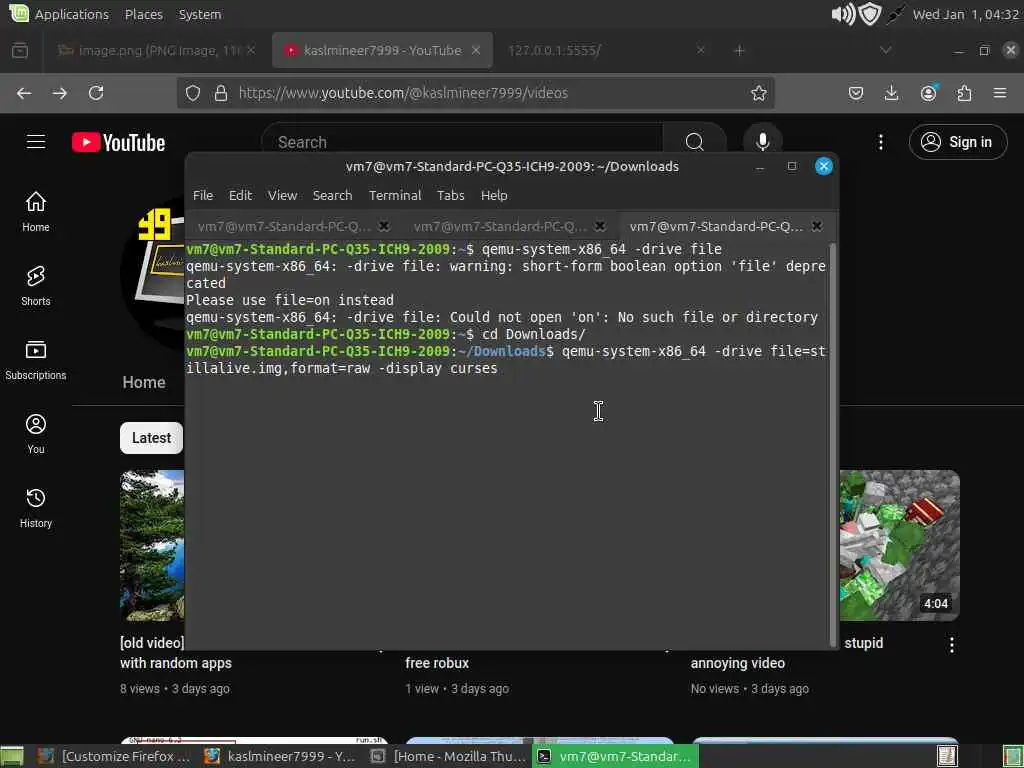Click the date and time clock
The image size is (1024, 768).
[965, 14]
